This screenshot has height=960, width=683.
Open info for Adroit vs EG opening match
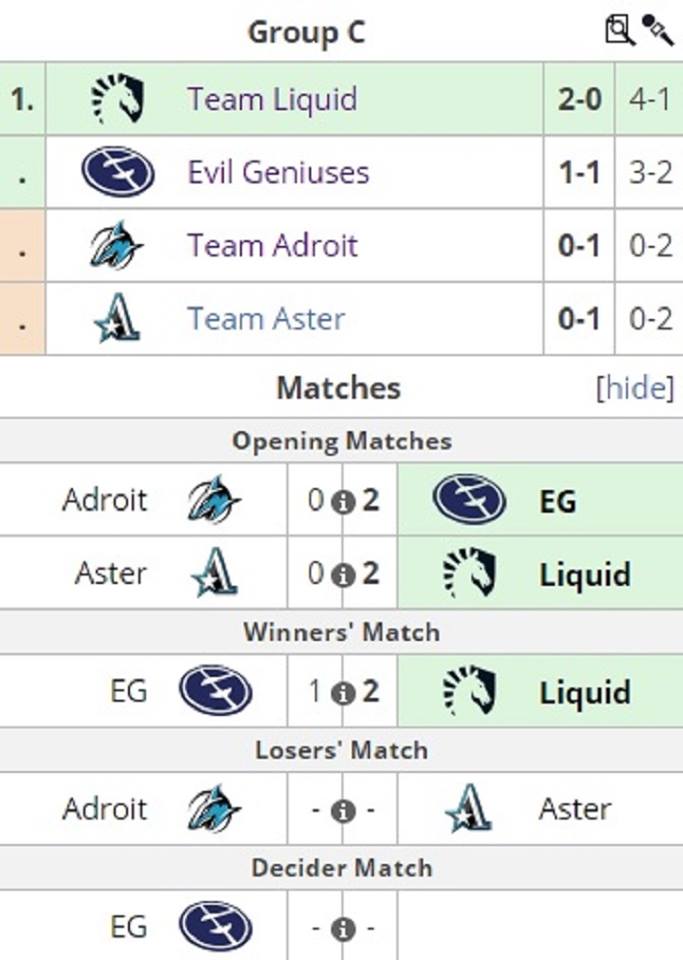[343, 501]
